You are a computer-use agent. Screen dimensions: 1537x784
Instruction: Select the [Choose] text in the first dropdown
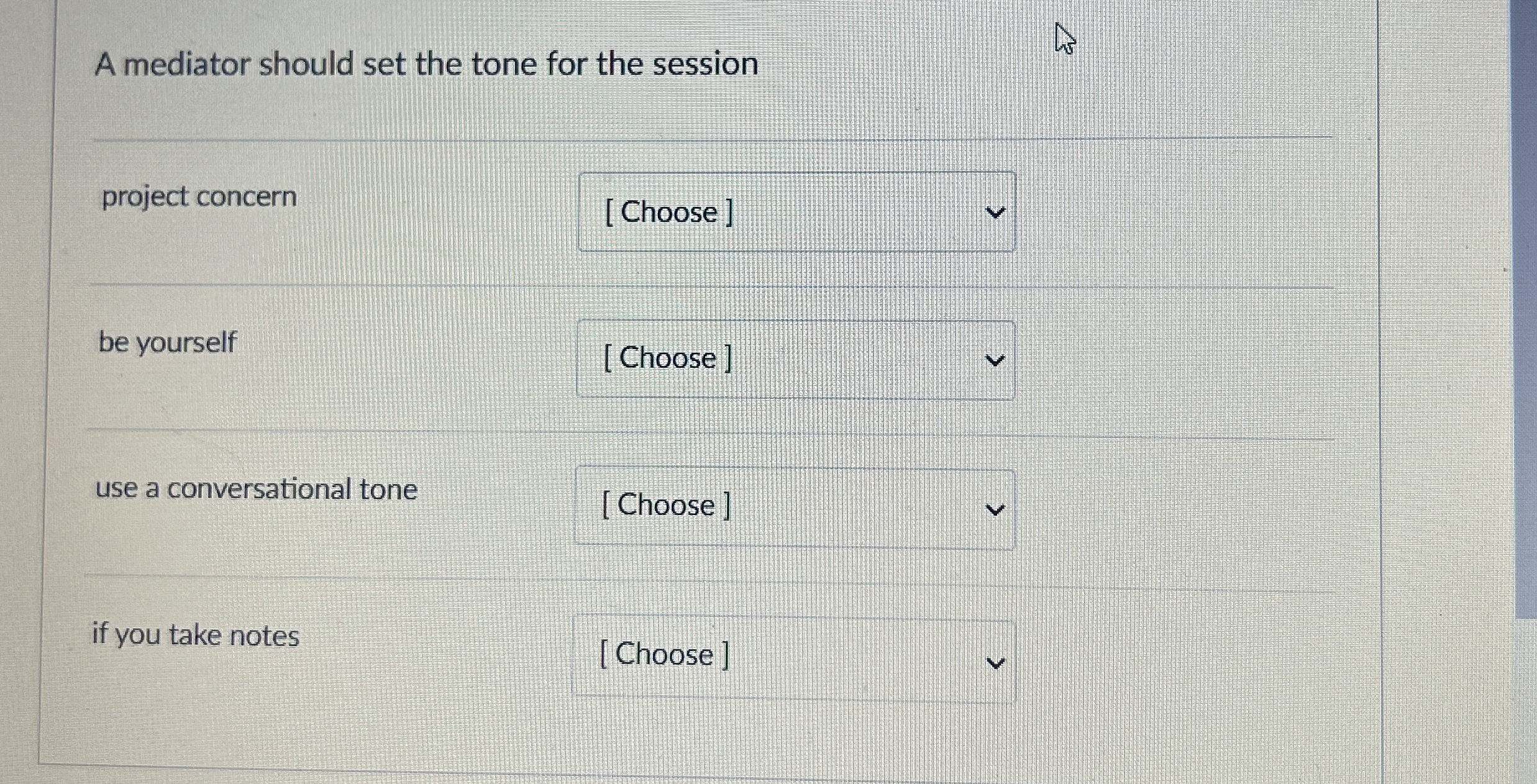point(668,212)
